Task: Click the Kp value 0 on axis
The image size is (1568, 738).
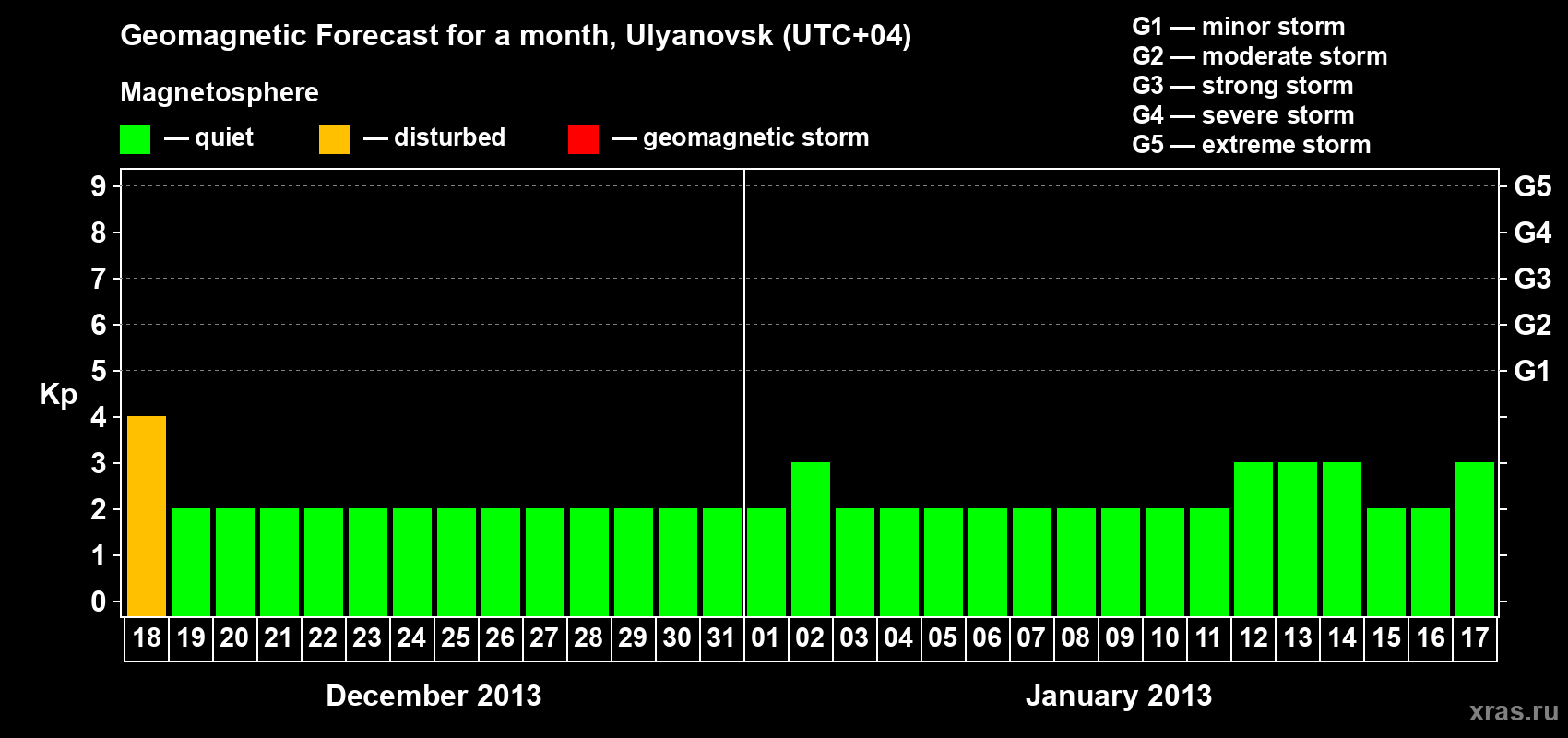Action: click(99, 601)
